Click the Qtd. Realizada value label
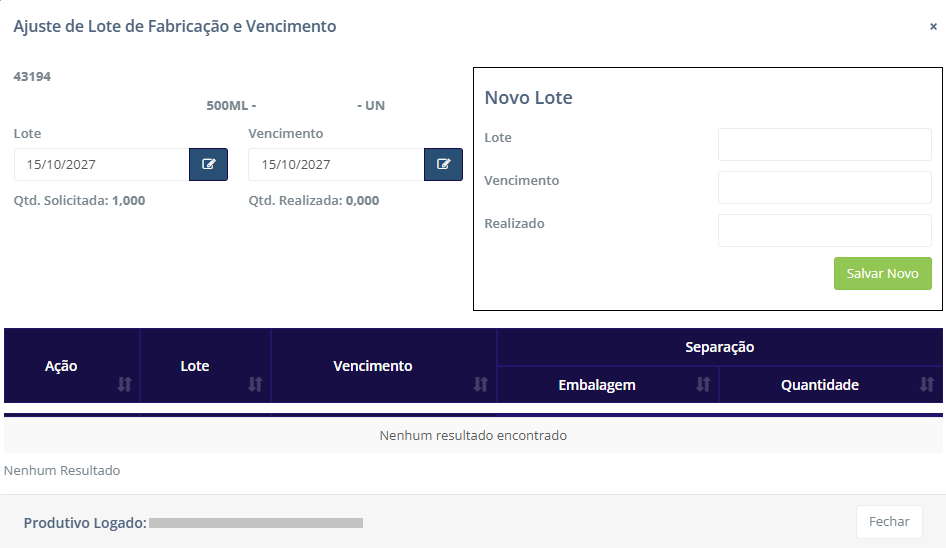The width and height of the screenshot is (946, 548). pos(314,200)
